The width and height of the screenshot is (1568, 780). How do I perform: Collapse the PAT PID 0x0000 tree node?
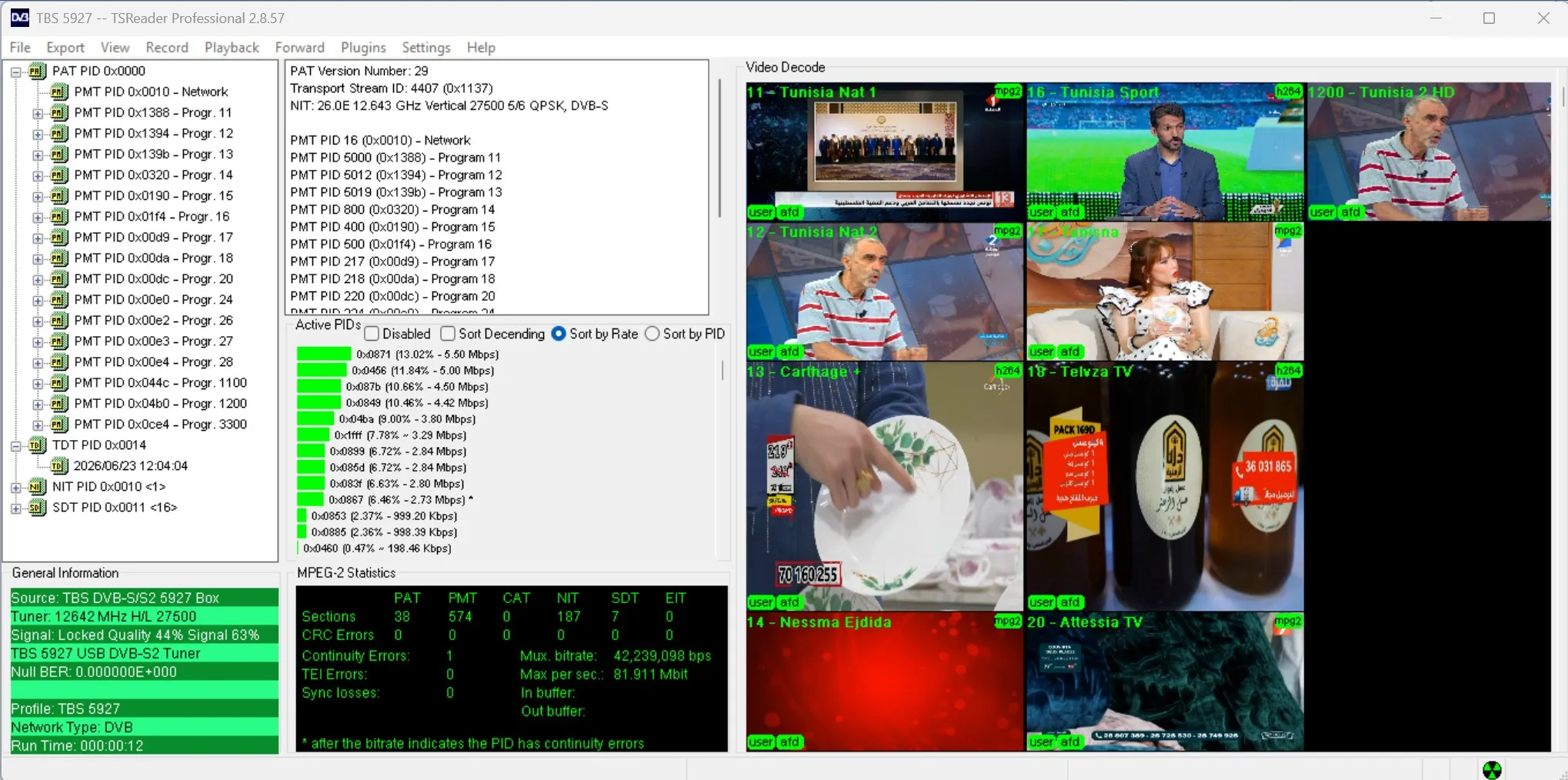pos(16,72)
